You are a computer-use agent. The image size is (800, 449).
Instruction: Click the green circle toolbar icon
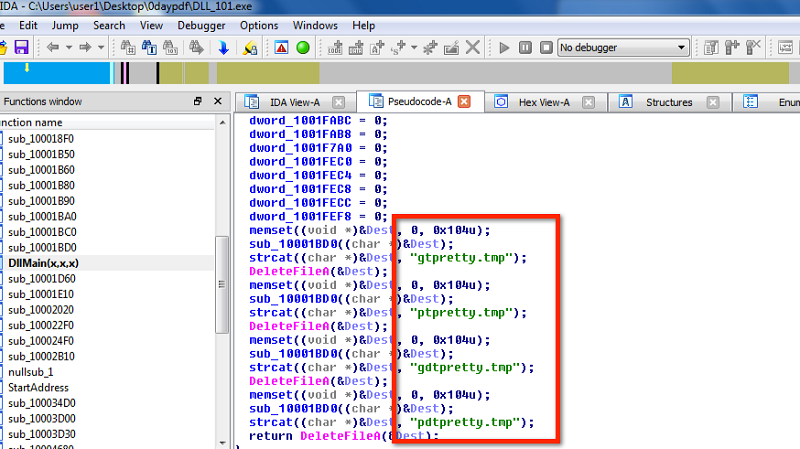(x=303, y=47)
